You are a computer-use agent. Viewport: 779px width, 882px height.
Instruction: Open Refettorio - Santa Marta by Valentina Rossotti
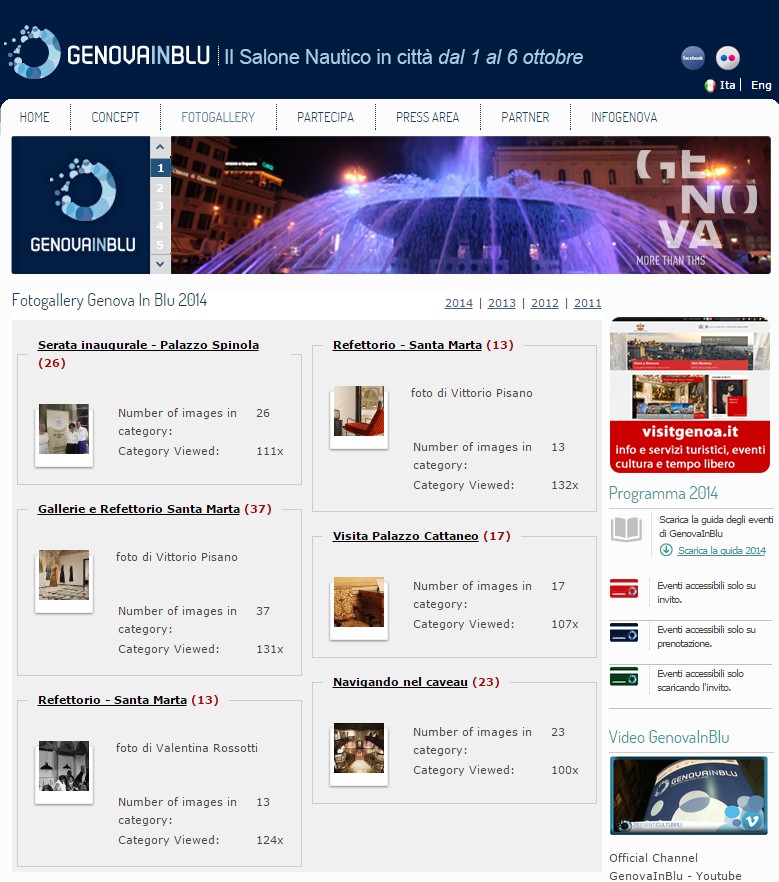112,700
